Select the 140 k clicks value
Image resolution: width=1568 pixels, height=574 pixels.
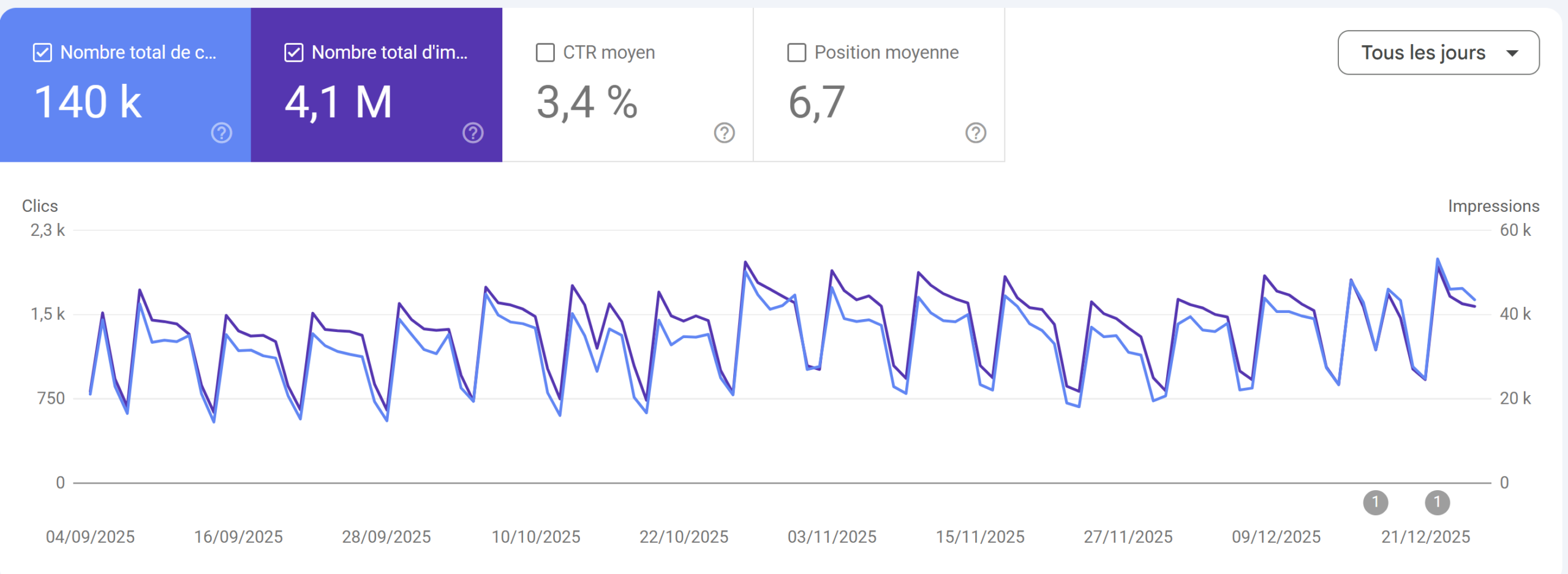[88, 102]
